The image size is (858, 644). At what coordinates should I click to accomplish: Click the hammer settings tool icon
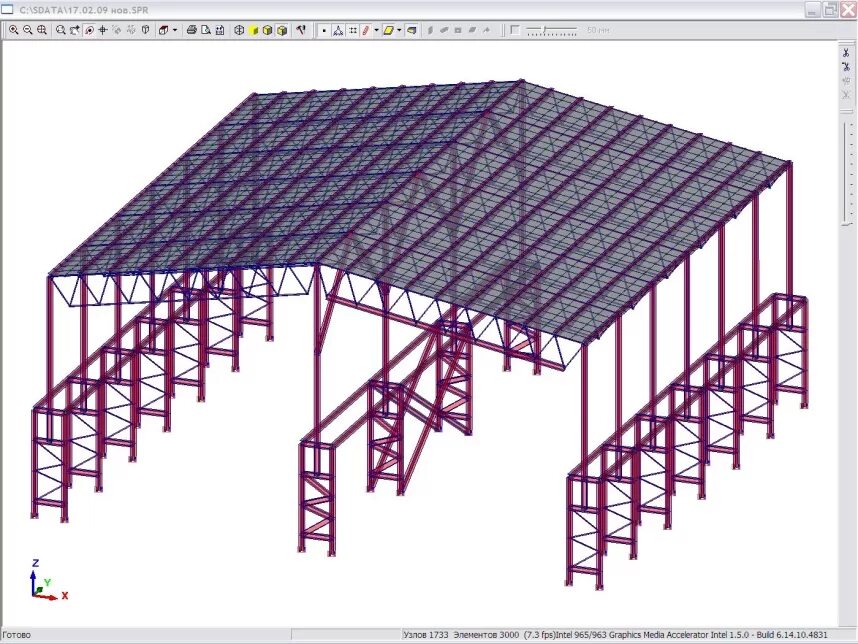click(301, 30)
